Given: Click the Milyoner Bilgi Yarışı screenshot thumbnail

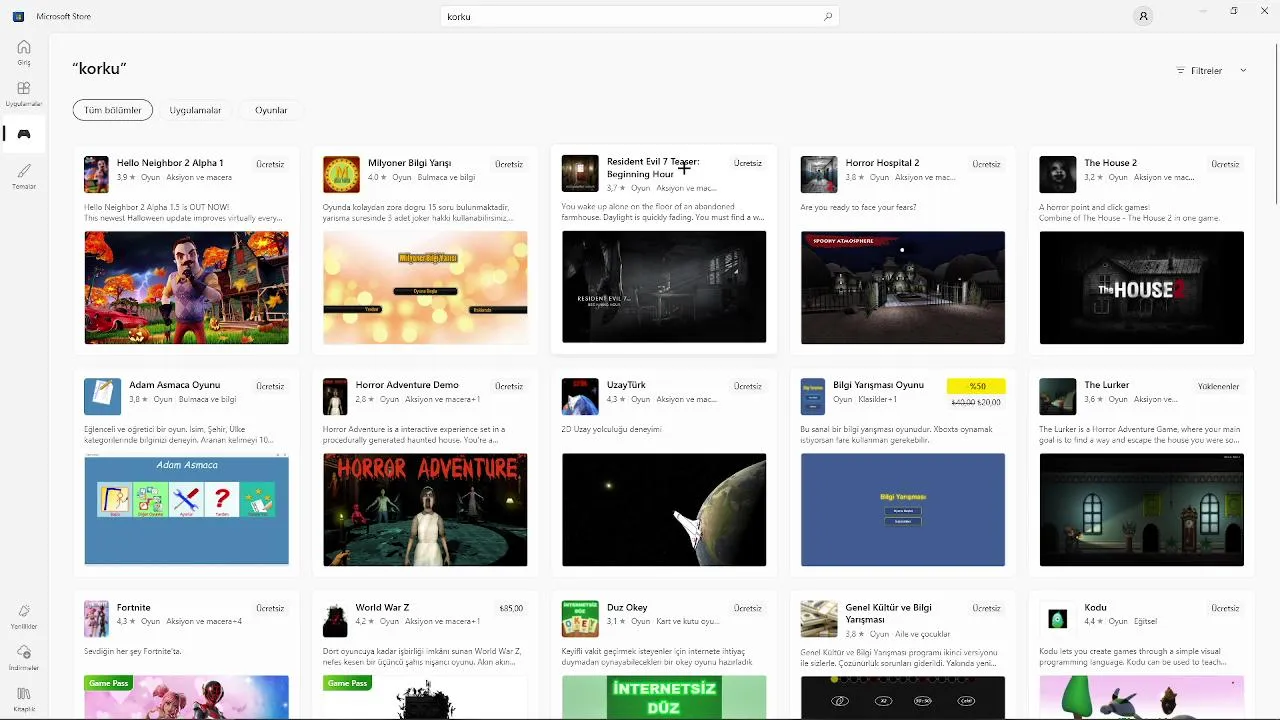Looking at the screenshot, I should point(425,288).
